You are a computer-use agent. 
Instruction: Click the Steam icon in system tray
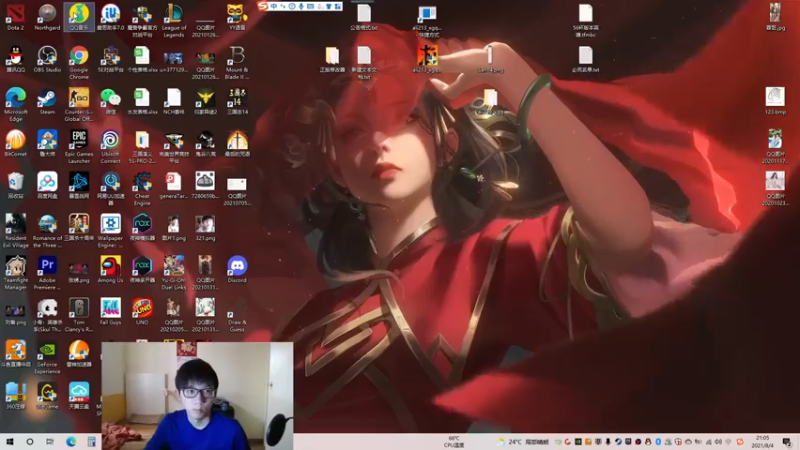click(618, 442)
